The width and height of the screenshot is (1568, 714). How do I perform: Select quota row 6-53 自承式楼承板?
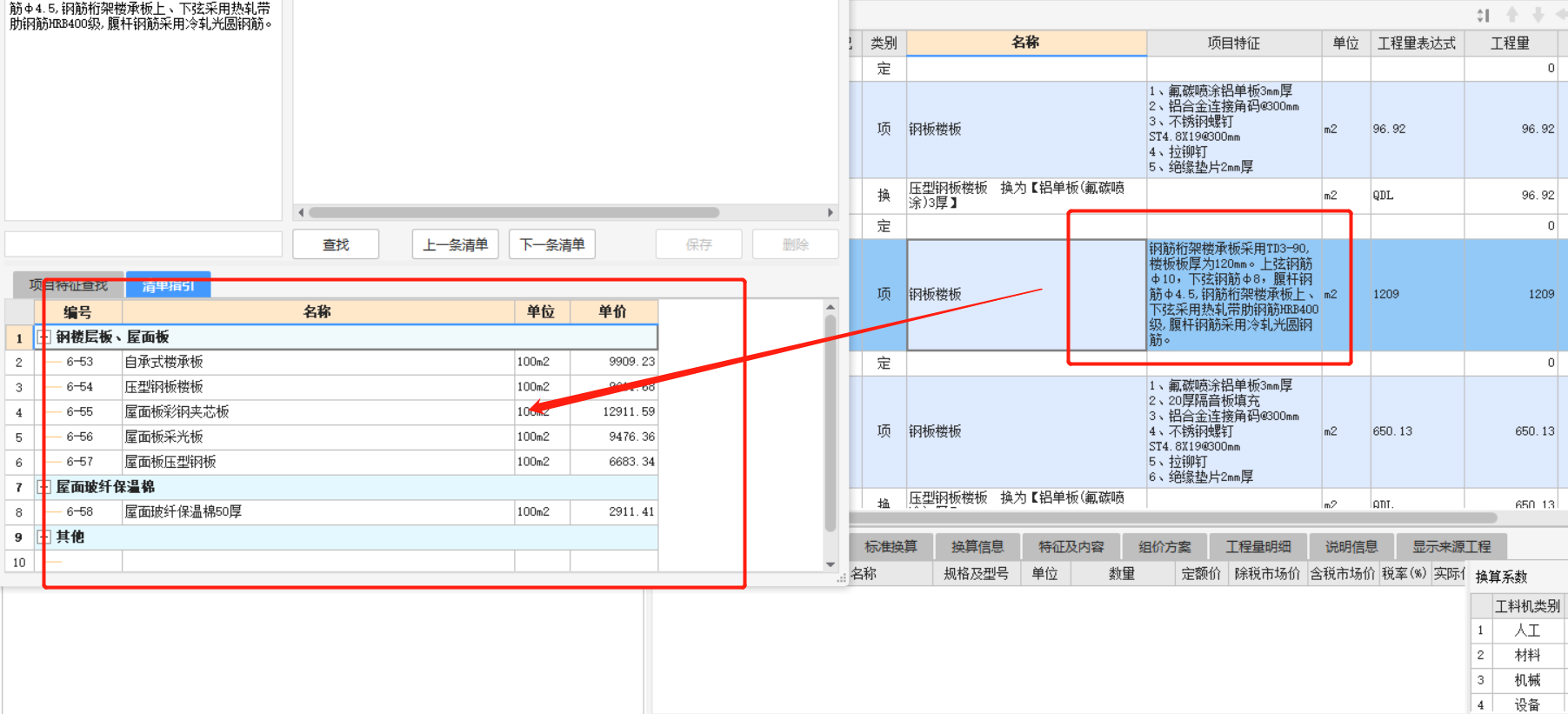346,362
